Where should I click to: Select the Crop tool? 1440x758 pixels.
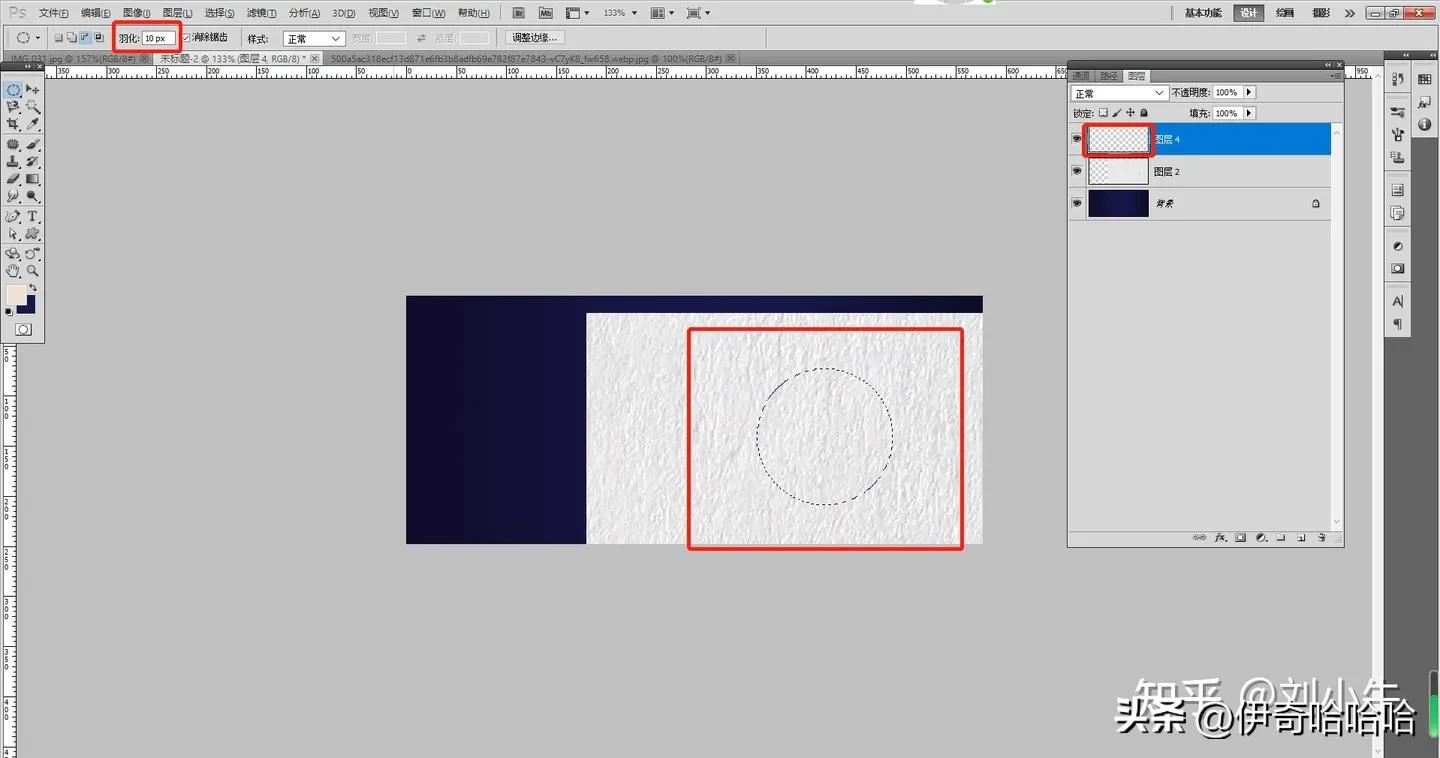14,122
